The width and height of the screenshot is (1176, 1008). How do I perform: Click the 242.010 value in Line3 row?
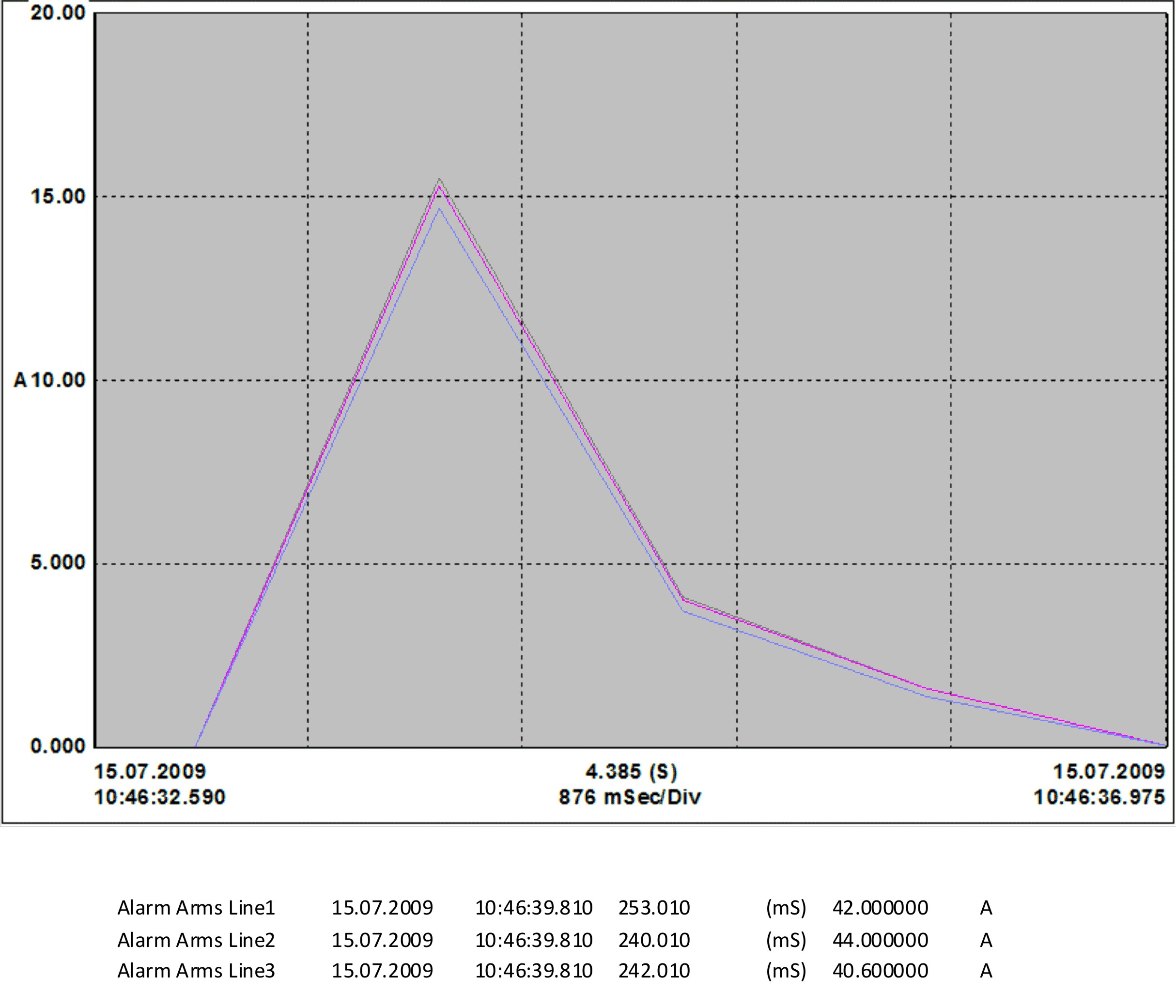(x=654, y=971)
